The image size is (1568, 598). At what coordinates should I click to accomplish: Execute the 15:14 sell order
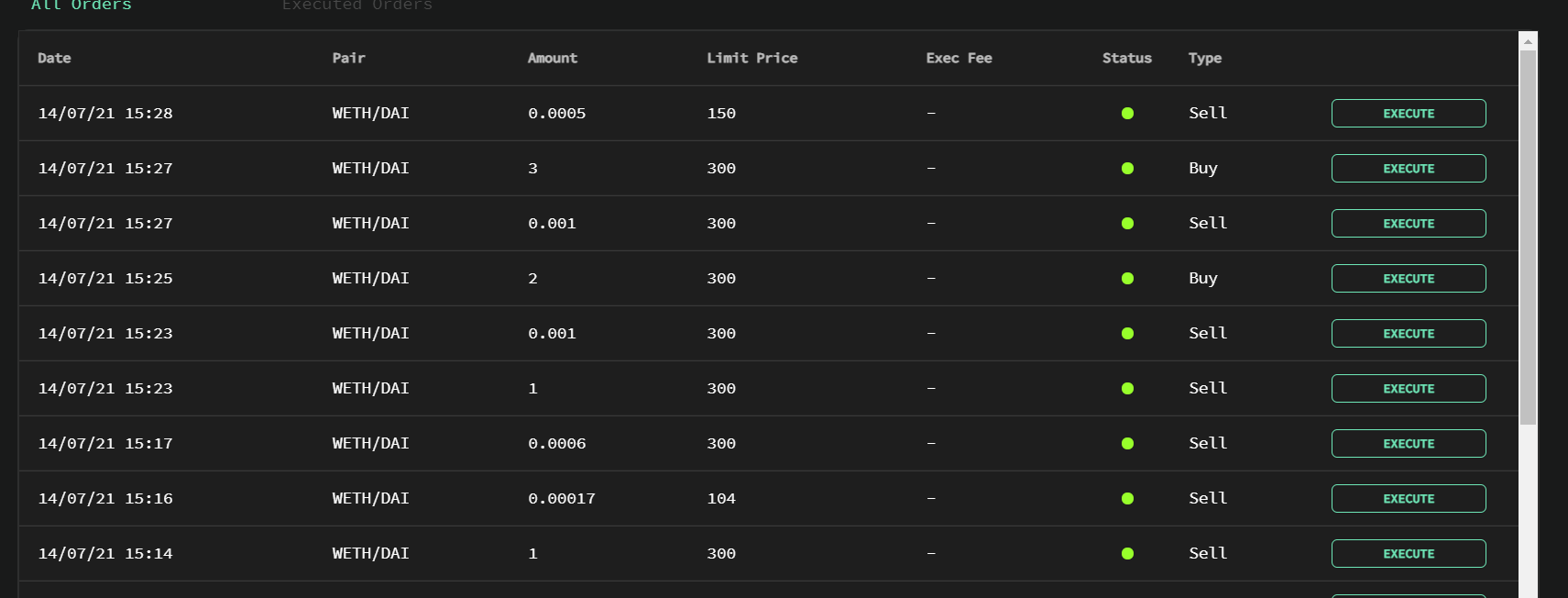pyautogui.click(x=1408, y=554)
